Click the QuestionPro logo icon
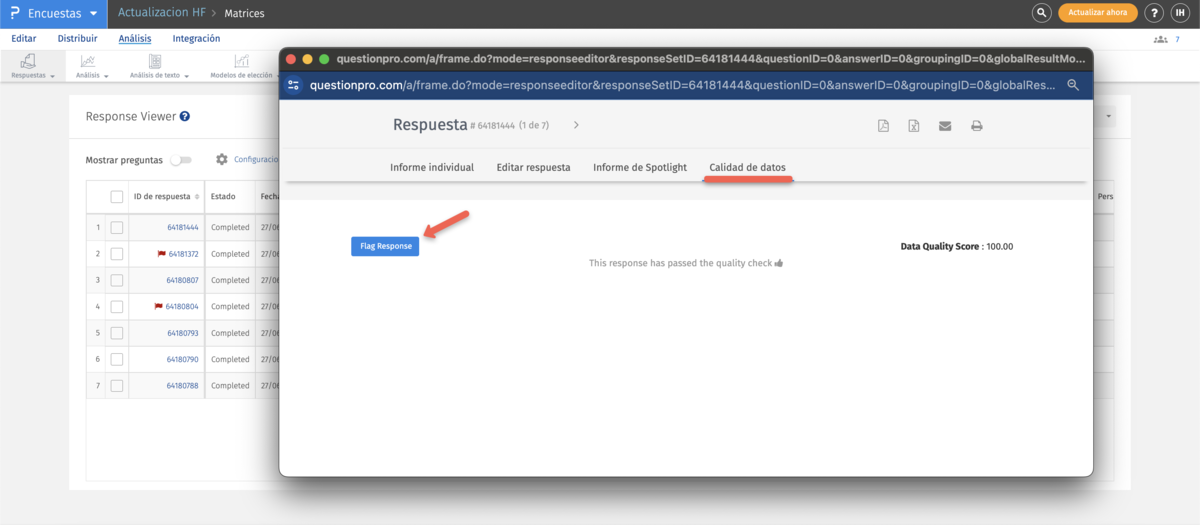Screen dimensions: 1200x525 (x=15, y=13)
